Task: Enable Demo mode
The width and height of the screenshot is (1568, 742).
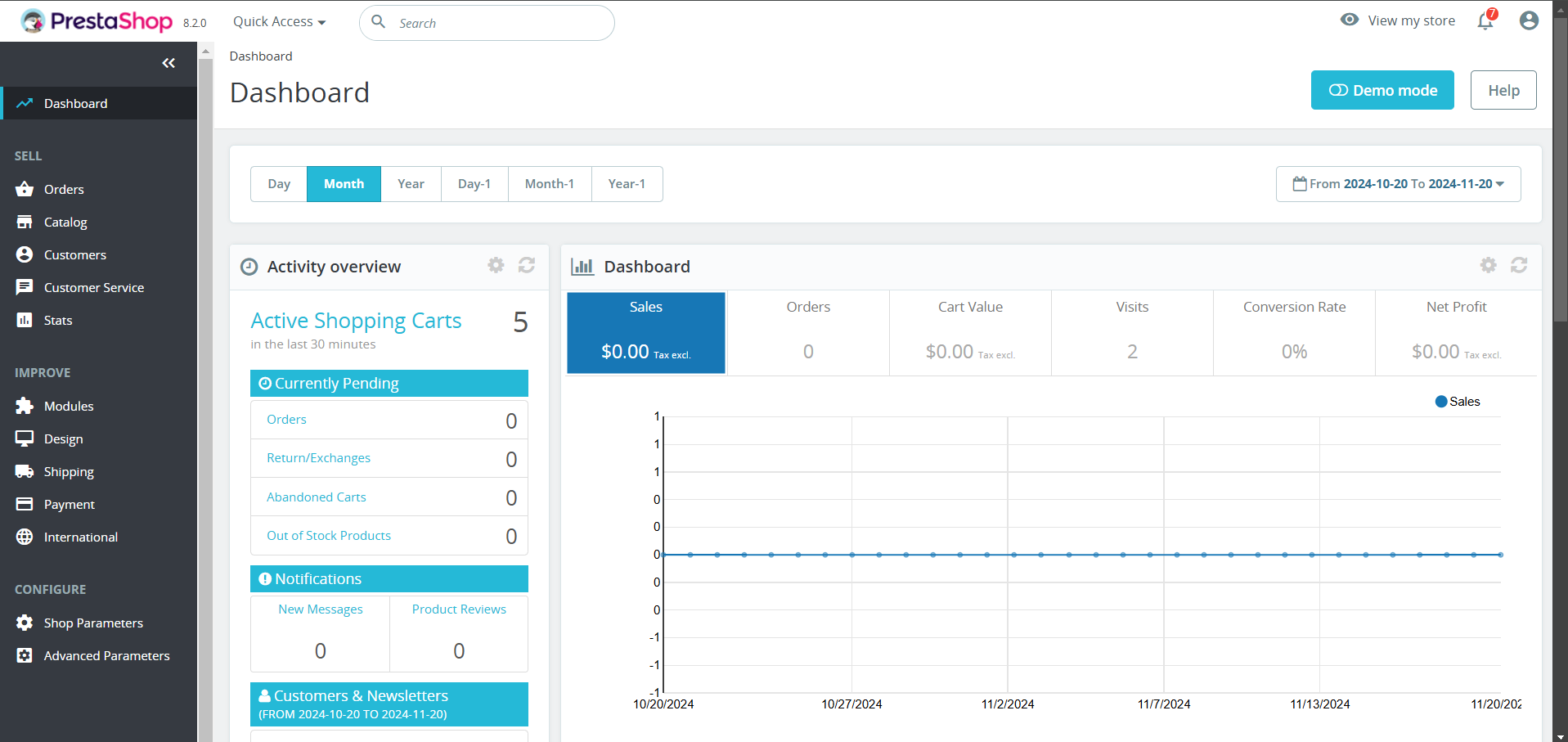Action: pos(1382,90)
